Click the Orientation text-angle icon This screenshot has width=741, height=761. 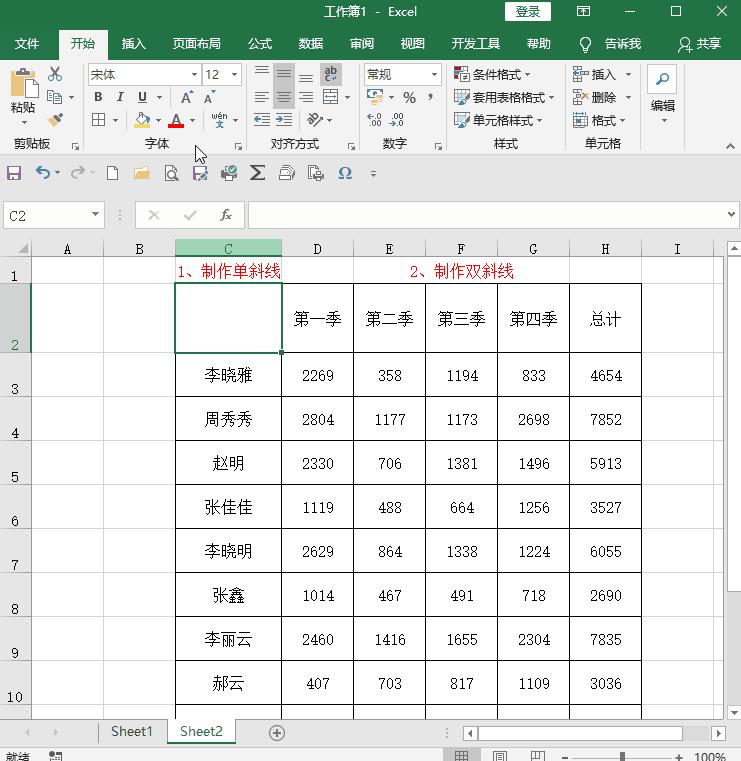(315, 119)
